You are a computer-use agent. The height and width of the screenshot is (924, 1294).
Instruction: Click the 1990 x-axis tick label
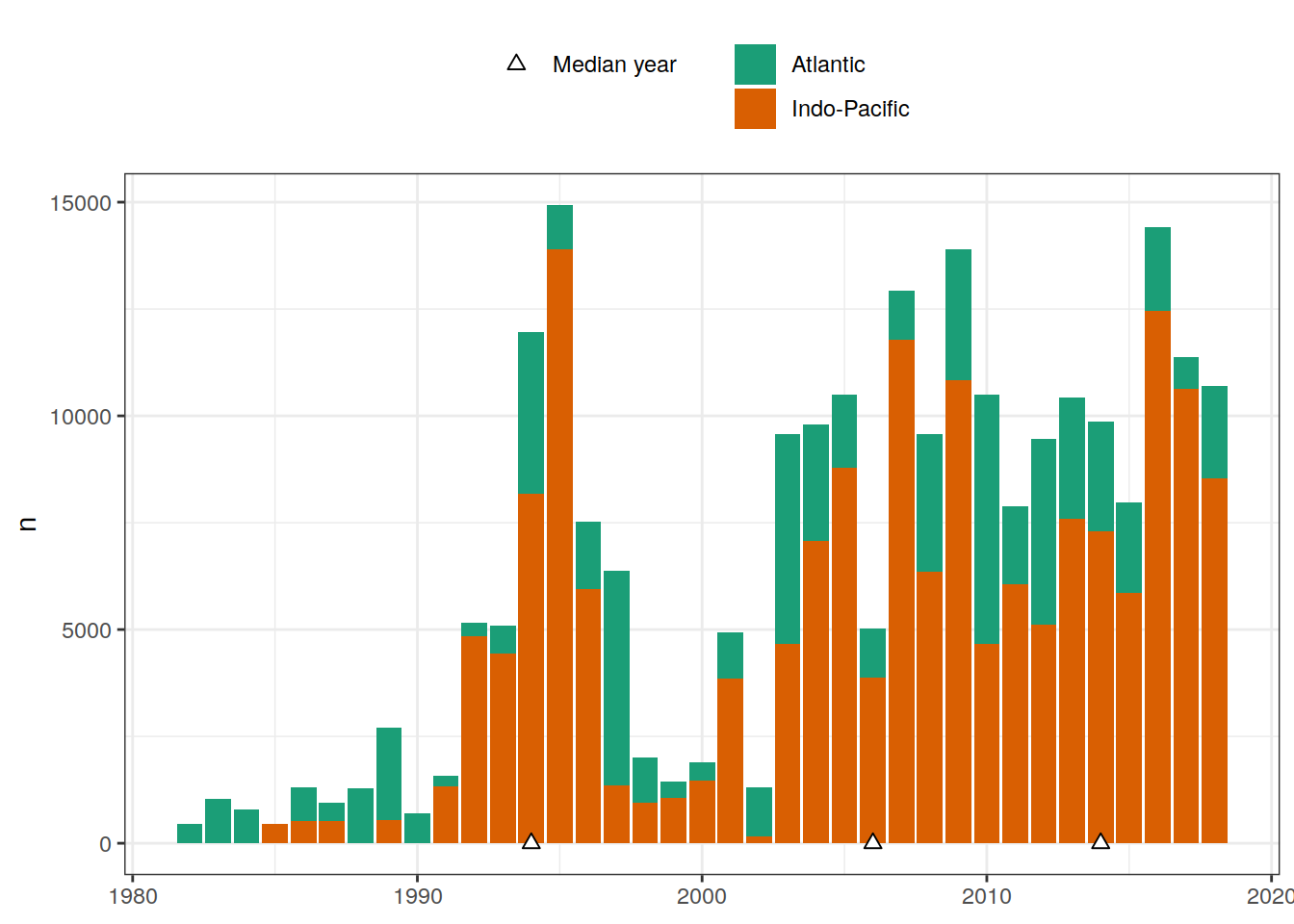point(417,897)
